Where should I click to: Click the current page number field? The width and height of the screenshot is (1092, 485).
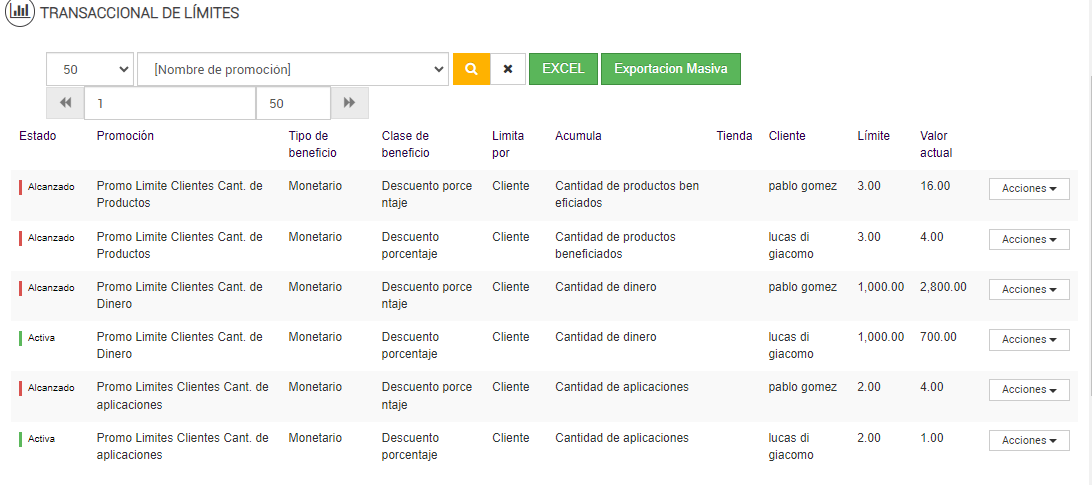click(170, 103)
